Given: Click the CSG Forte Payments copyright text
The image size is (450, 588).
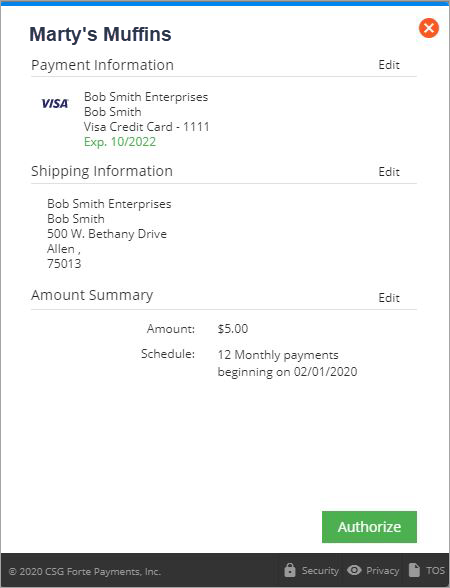Looking at the screenshot, I should [85, 572].
